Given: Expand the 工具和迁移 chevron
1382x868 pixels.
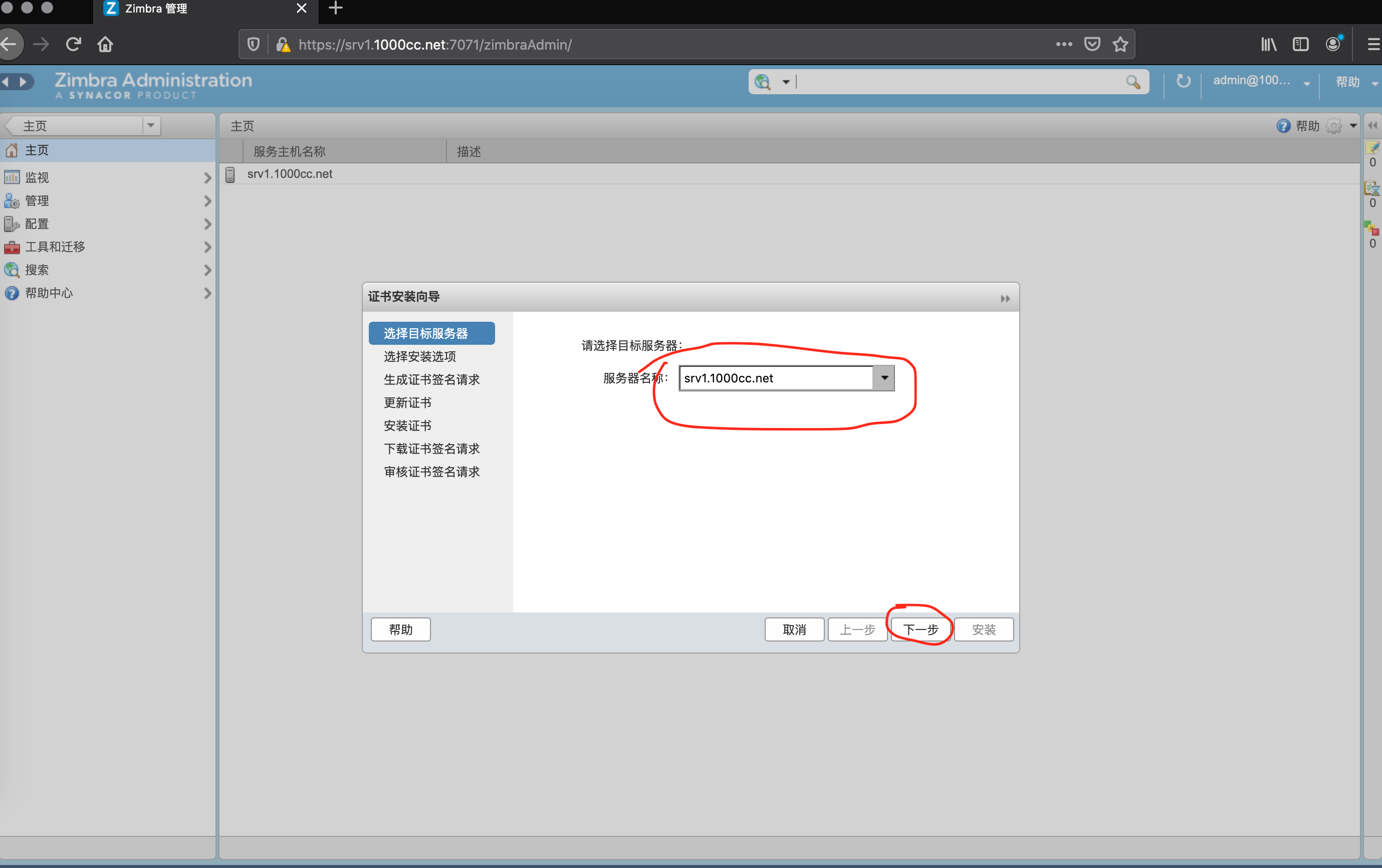Looking at the screenshot, I should (x=207, y=247).
